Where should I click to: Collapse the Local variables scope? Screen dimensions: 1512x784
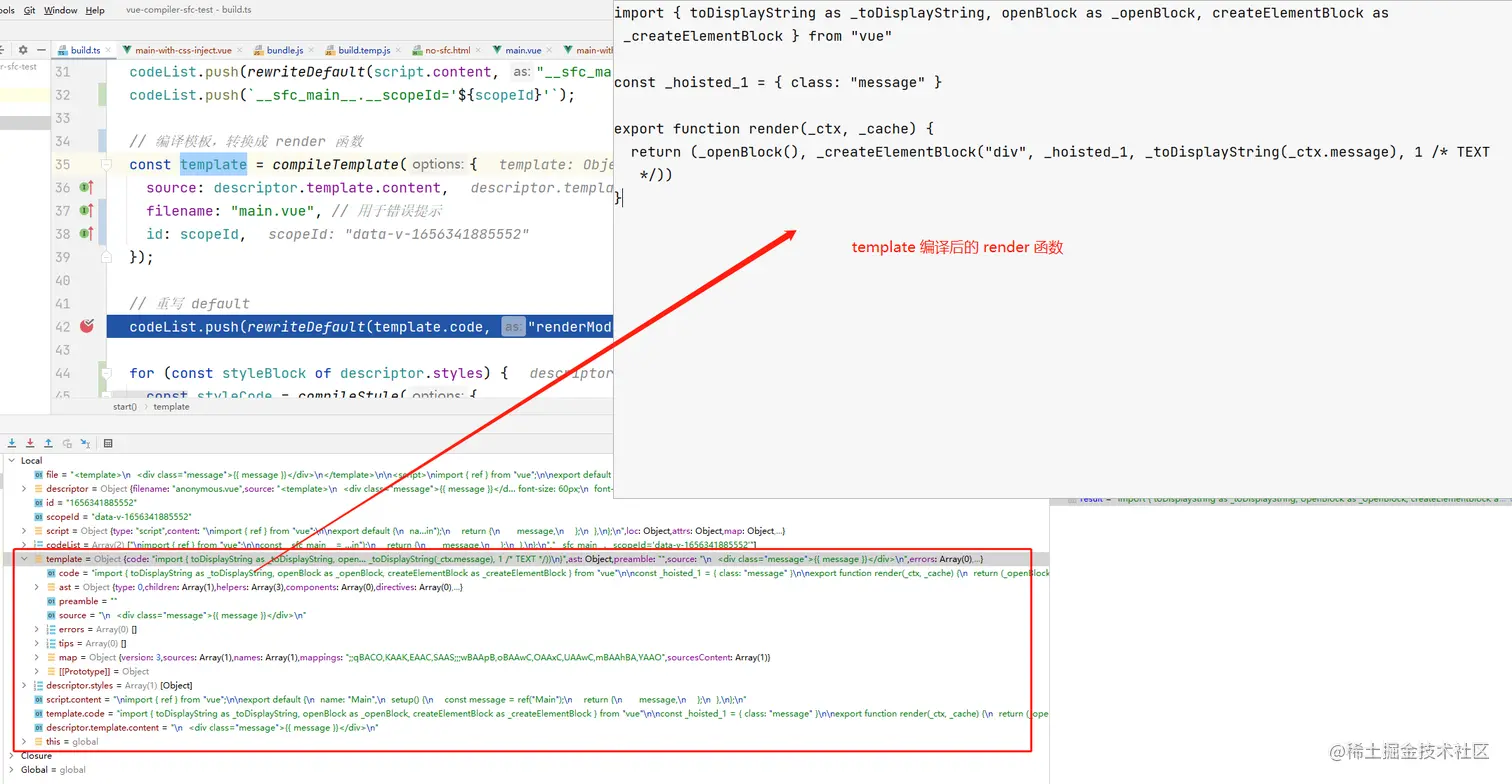pyautogui.click(x=11, y=461)
